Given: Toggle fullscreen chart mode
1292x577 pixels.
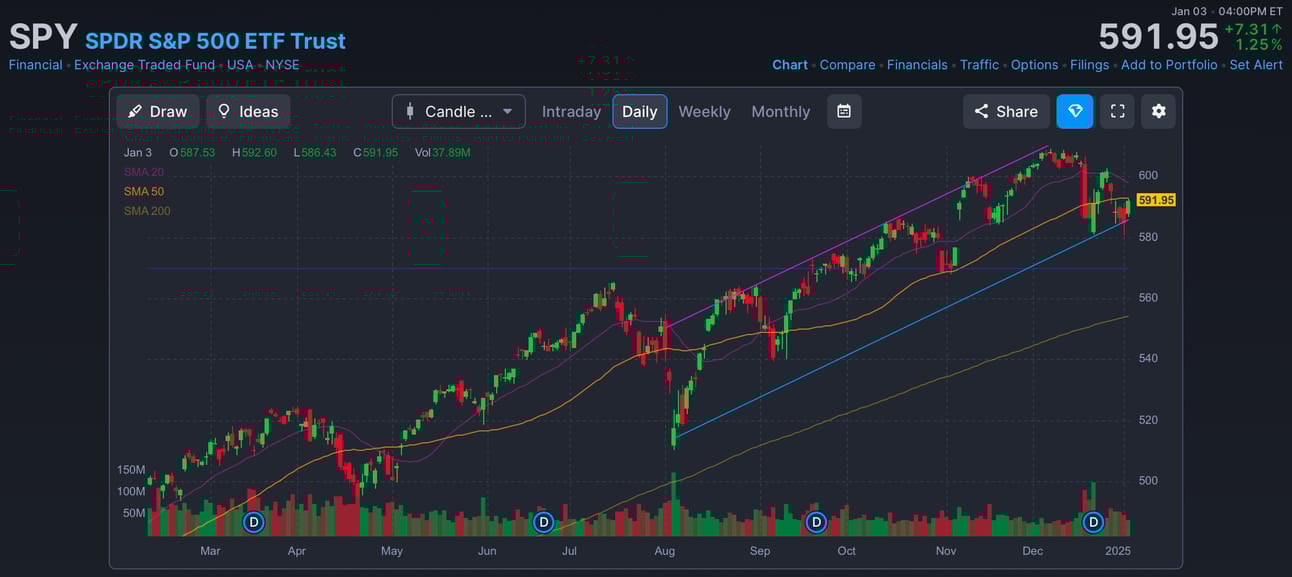Looking at the screenshot, I should 1117,111.
